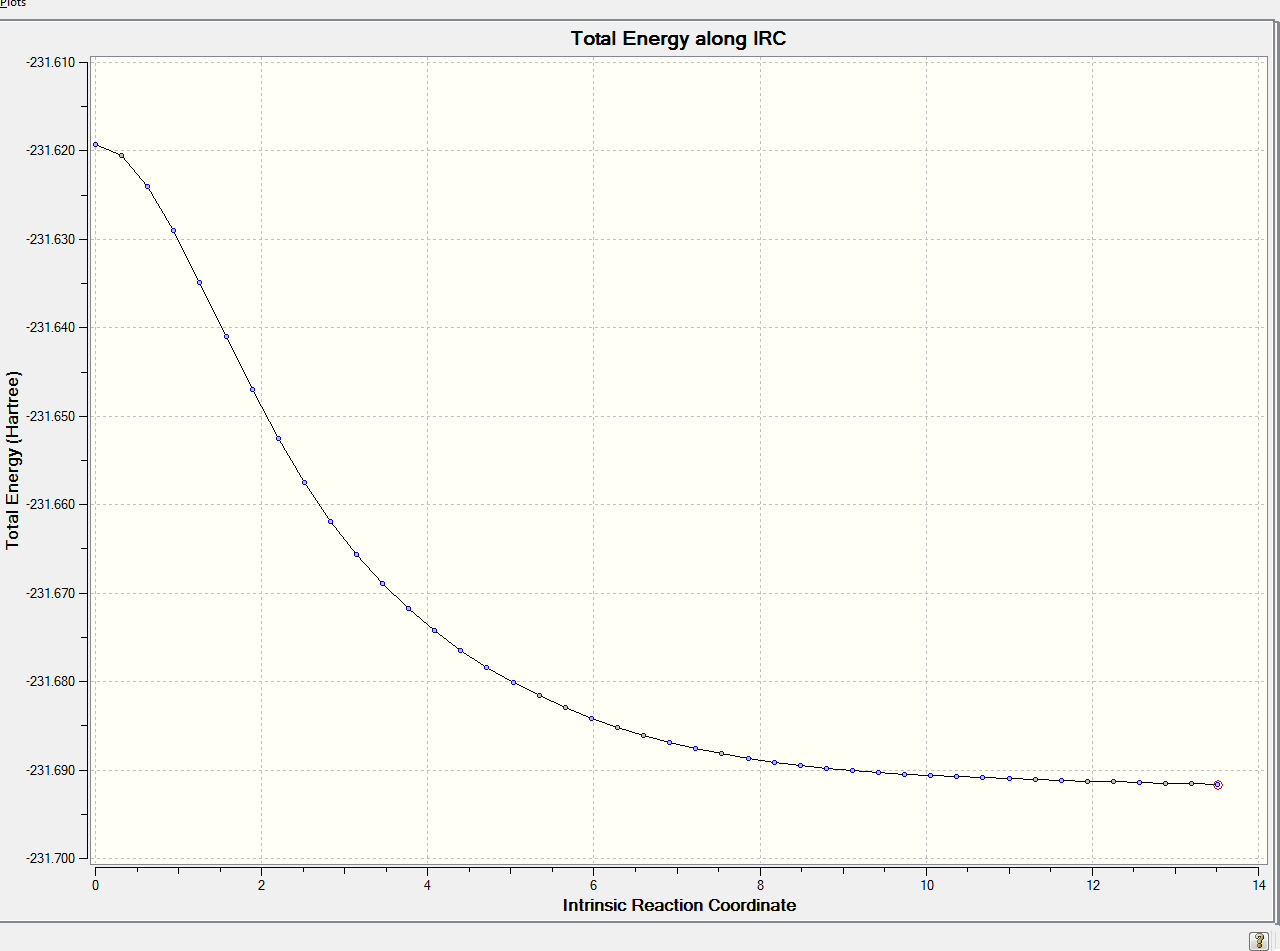Screen dimensions: 1280x951
Task: Click the x-axis tick label 12
Action: tap(1092, 885)
